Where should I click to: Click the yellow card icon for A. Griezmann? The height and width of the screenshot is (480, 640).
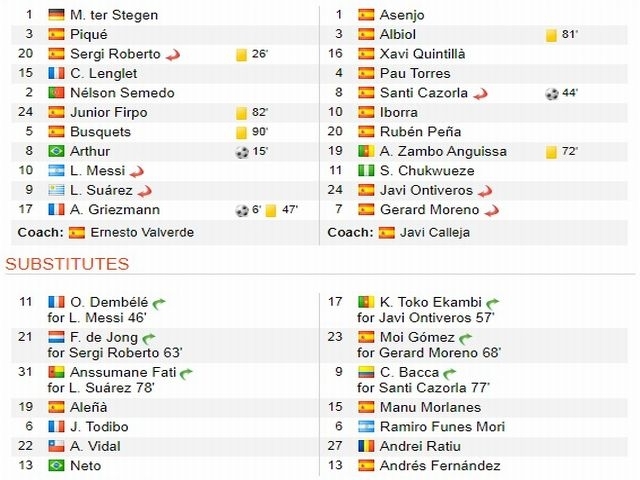click(271, 210)
